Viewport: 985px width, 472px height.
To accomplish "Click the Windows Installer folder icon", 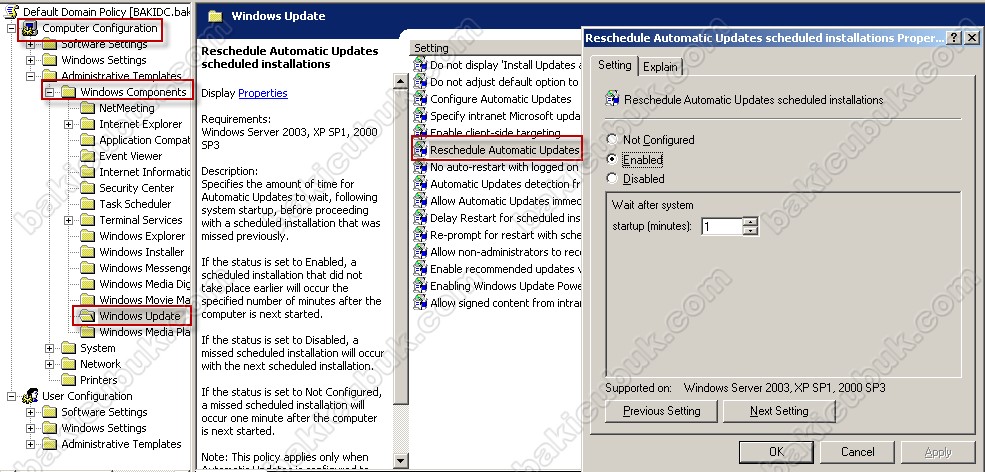I will point(87,252).
